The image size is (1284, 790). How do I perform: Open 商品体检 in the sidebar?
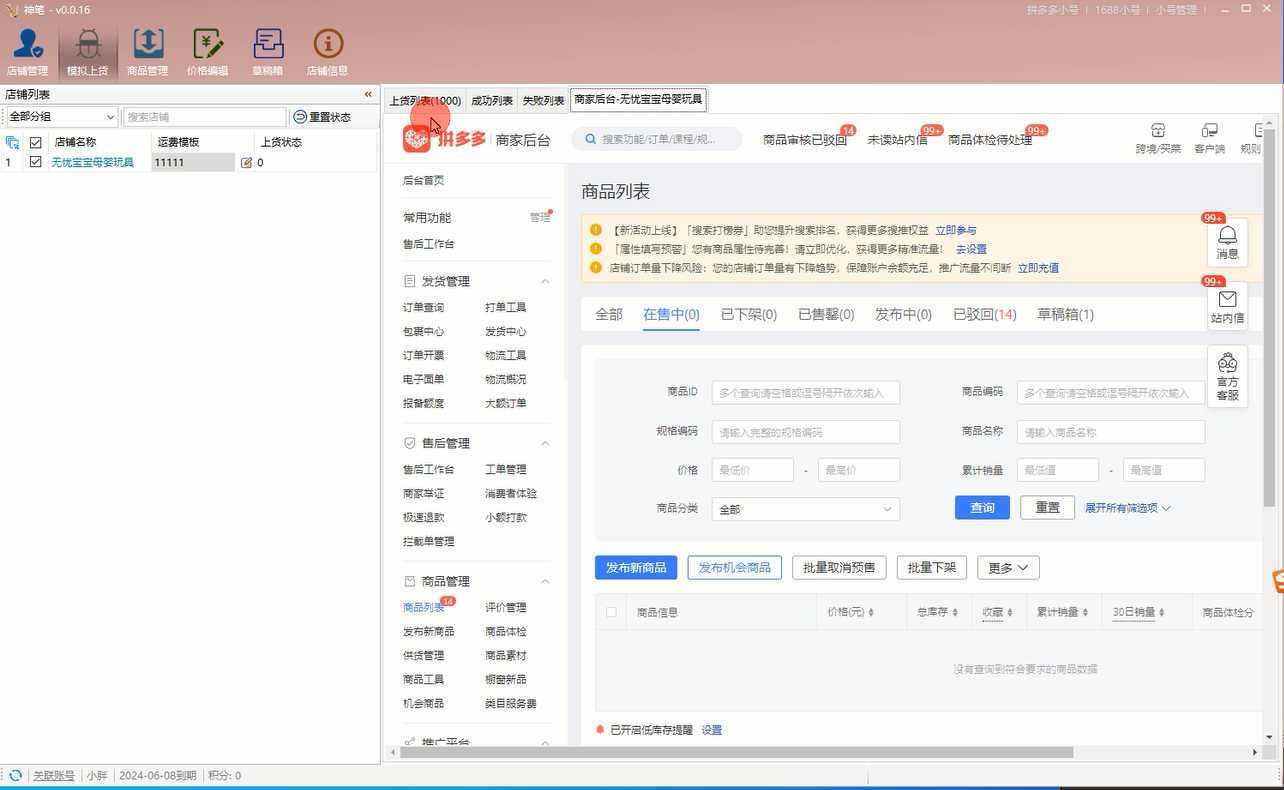click(506, 631)
